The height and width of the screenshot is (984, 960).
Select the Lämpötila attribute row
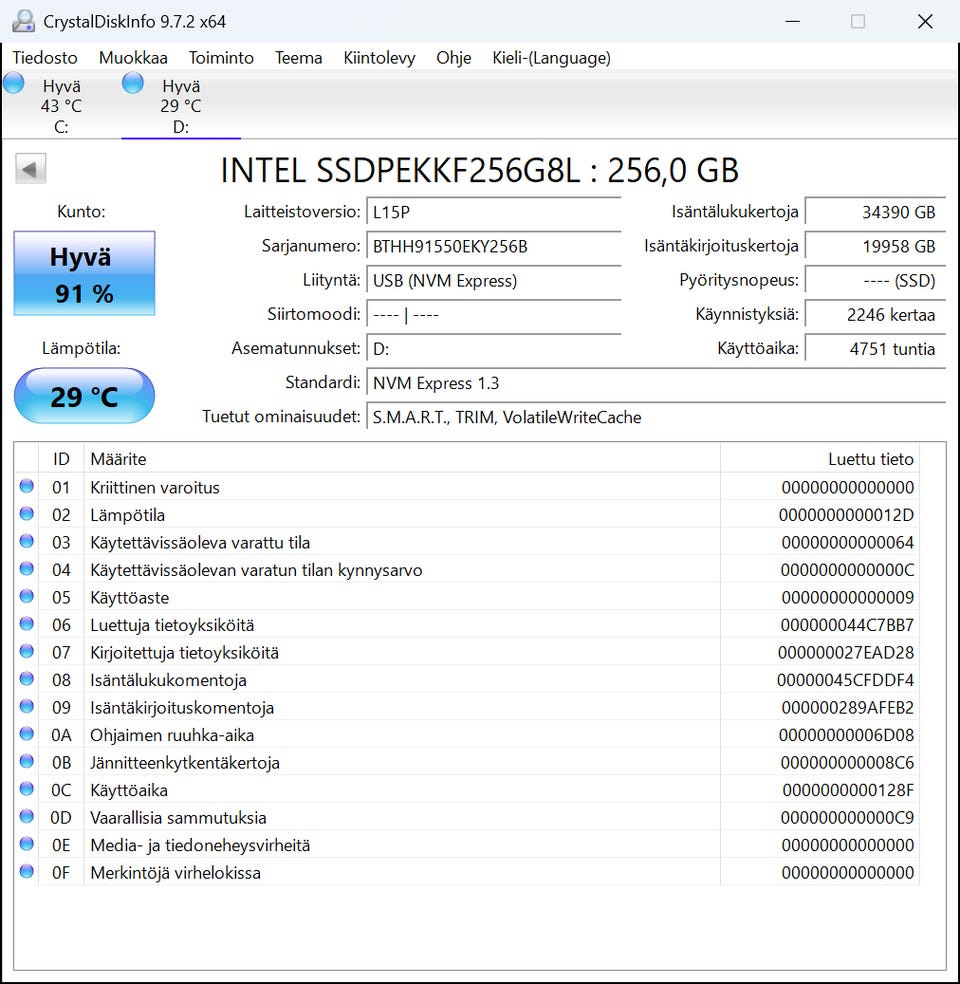pyautogui.click(x=400, y=515)
